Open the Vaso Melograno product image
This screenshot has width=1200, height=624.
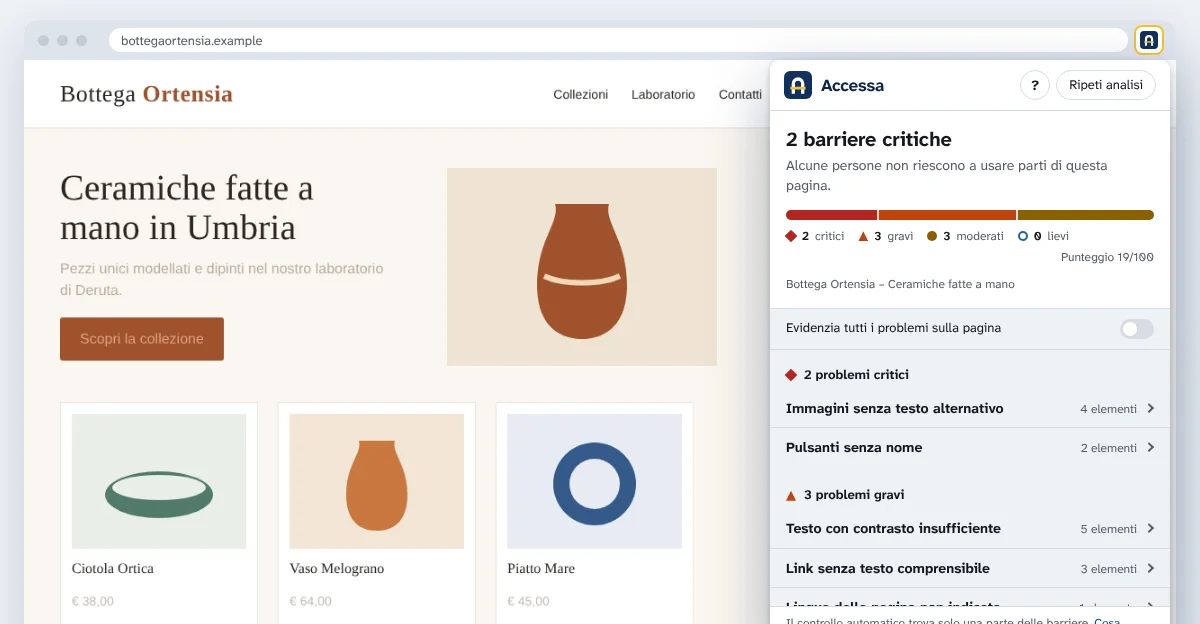tap(377, 481)
